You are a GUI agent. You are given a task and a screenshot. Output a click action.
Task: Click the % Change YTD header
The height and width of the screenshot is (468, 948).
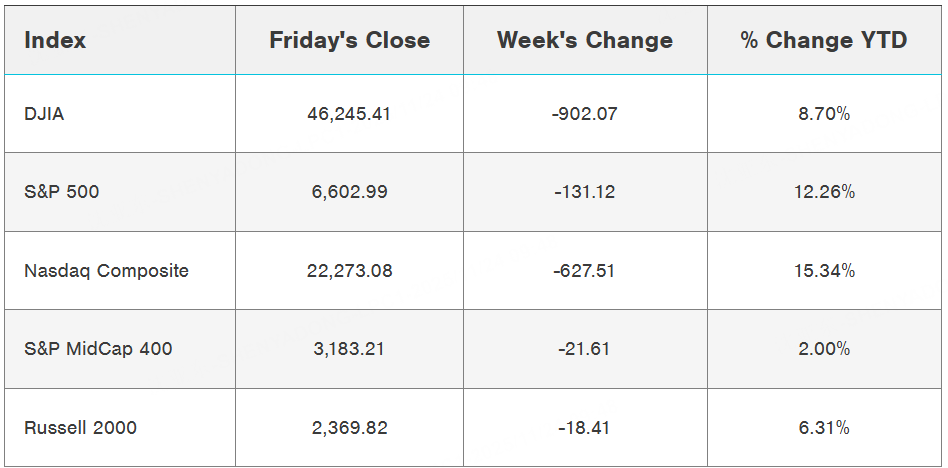(824, 41)
